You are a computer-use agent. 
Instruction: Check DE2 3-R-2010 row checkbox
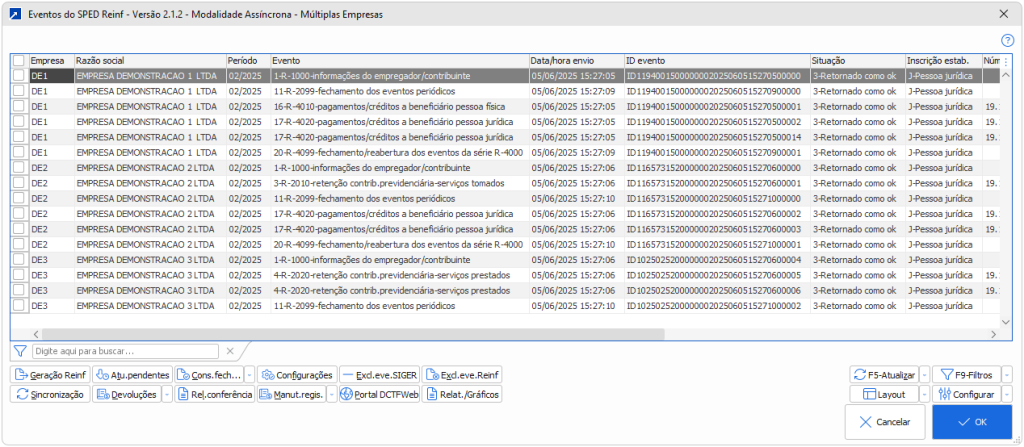pos(19,183)
